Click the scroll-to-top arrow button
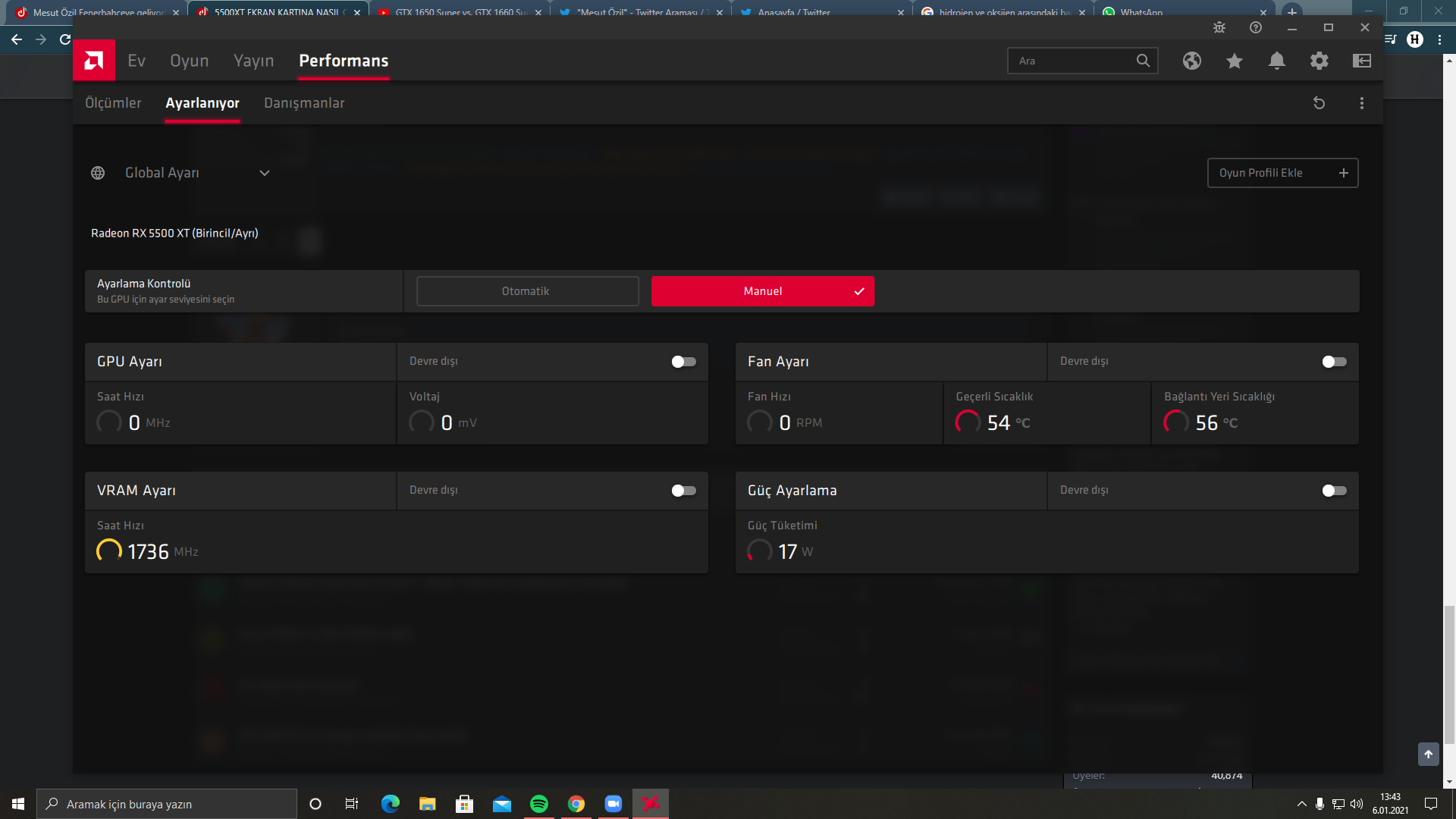This screenshot has width=1456, height=819. tap(1429, 754)
